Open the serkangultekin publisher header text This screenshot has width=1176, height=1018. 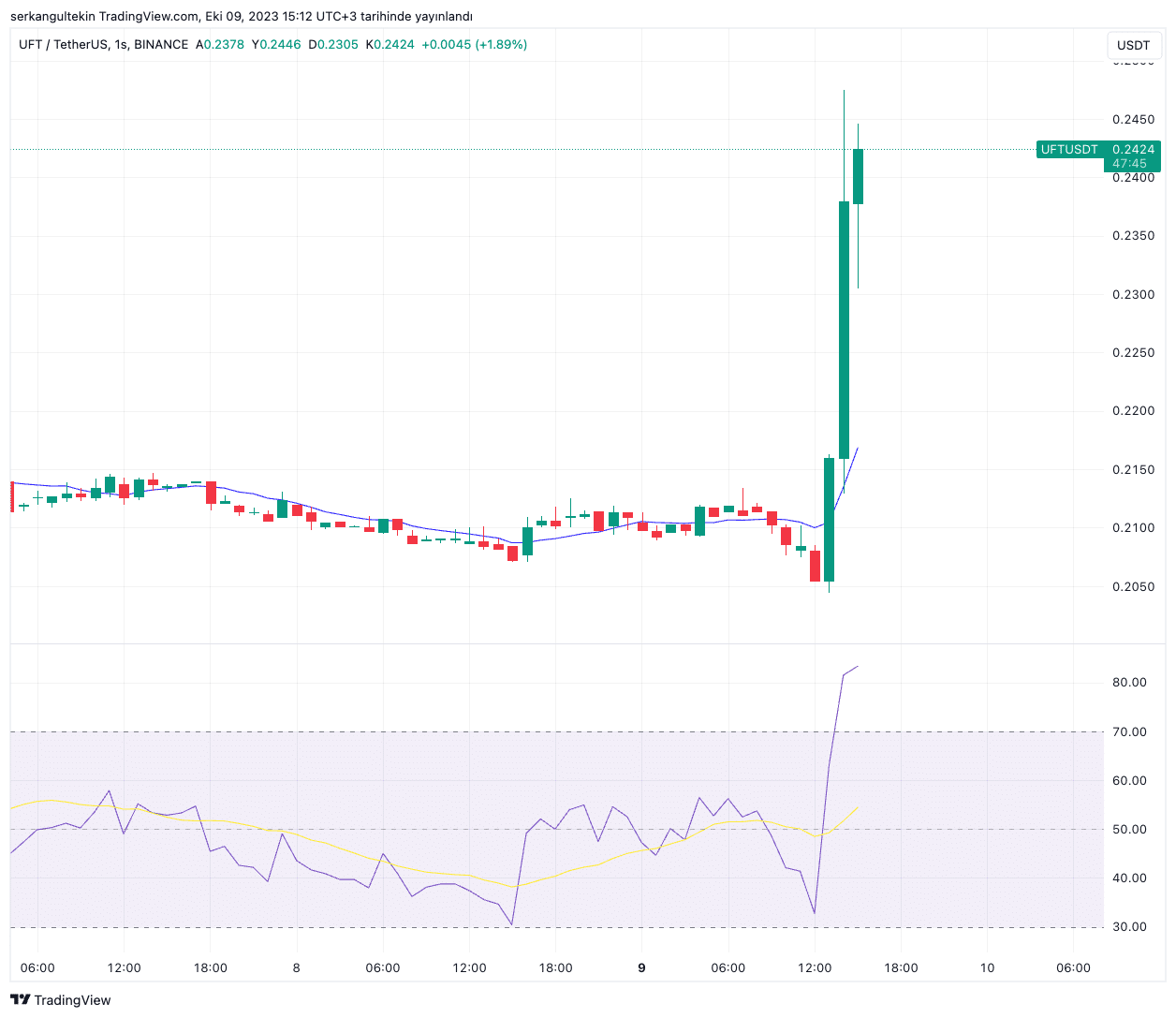pyautogui.click(x=241, y=16)
